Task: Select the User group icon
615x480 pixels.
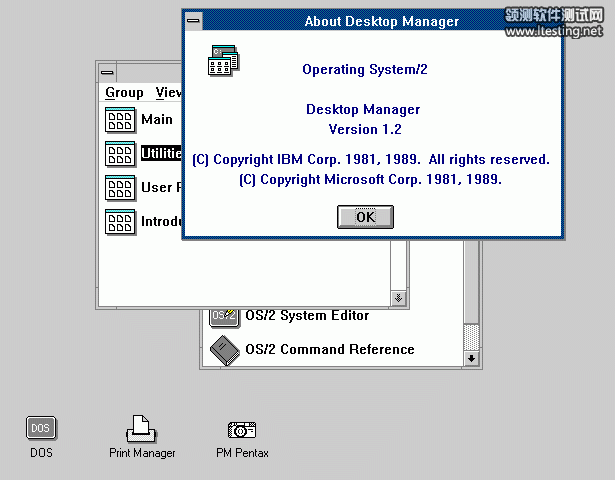Action: pos(120,187)
